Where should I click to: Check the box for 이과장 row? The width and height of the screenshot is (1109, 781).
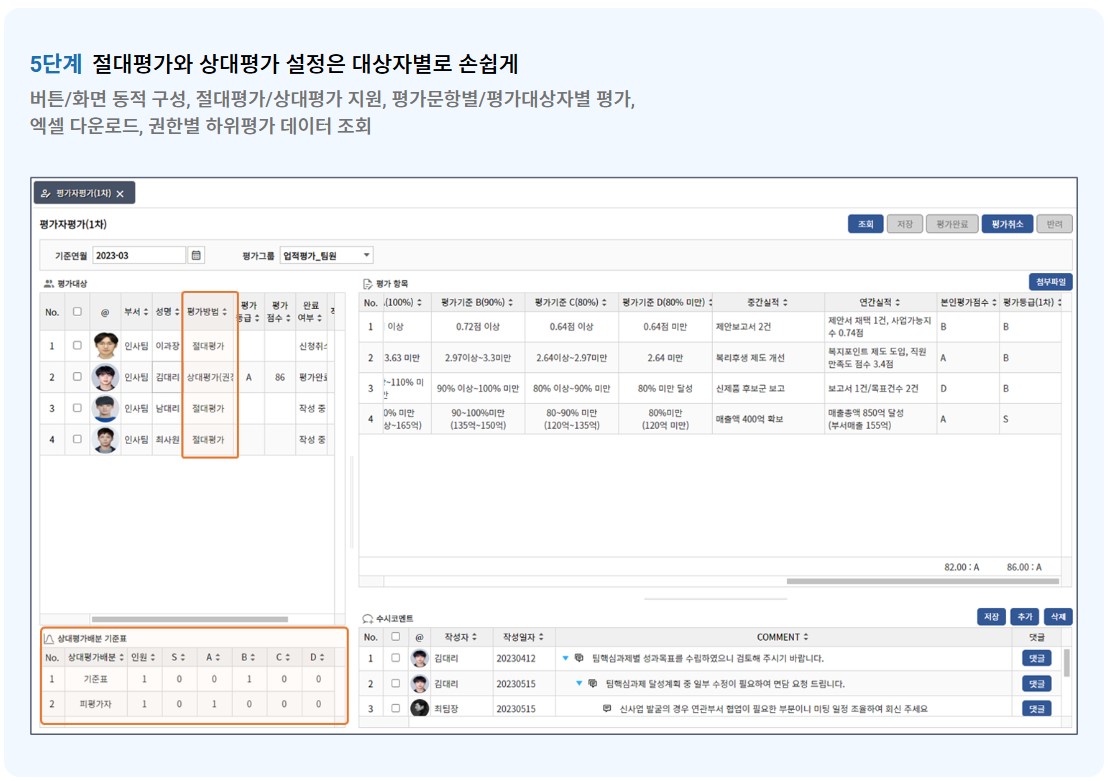pyautogui.click(x=77, y=346)
